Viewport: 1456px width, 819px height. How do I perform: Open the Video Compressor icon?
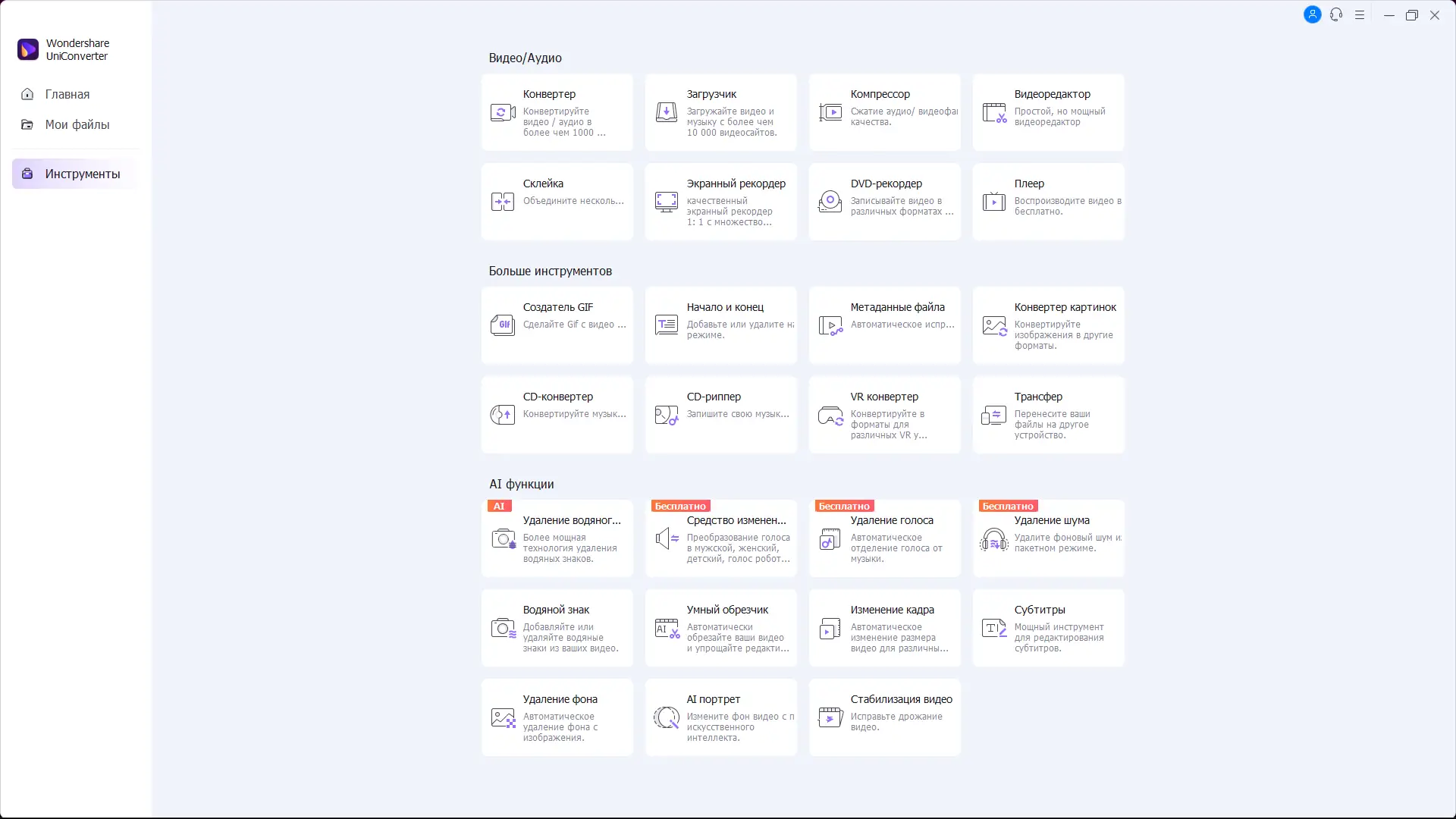830,113
